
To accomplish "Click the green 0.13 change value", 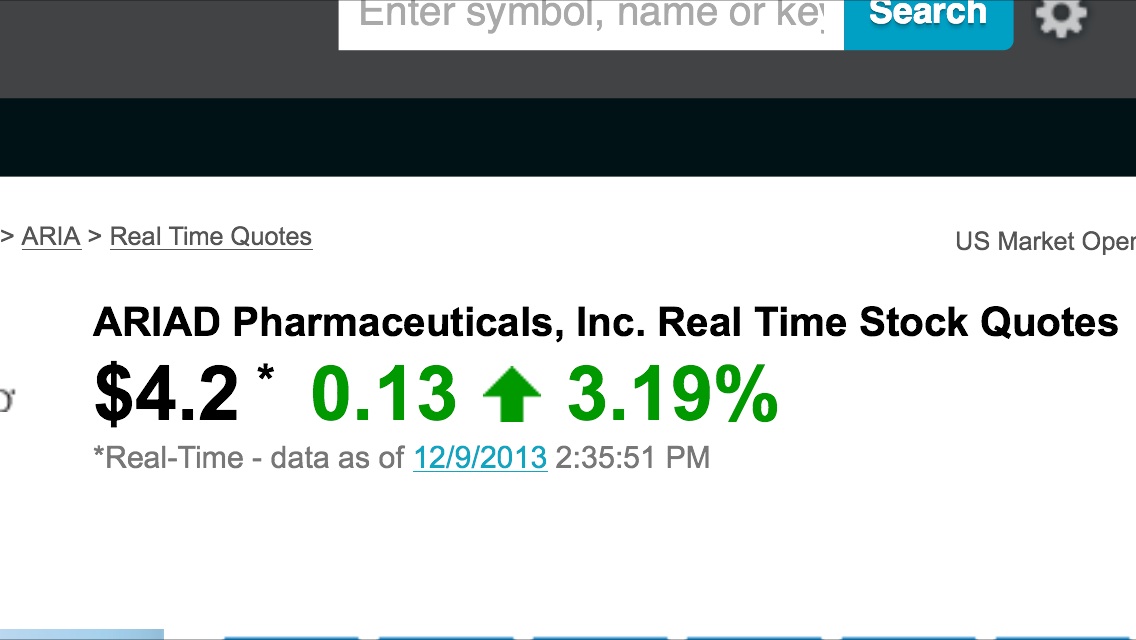I will coord(384,394).
